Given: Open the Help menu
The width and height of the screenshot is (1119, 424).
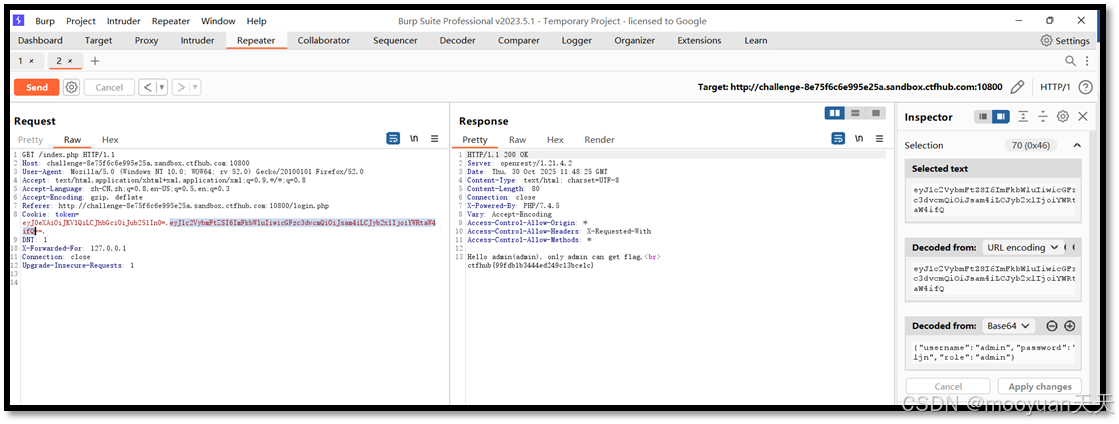Looking at the screenshot, I should [256, 21].
